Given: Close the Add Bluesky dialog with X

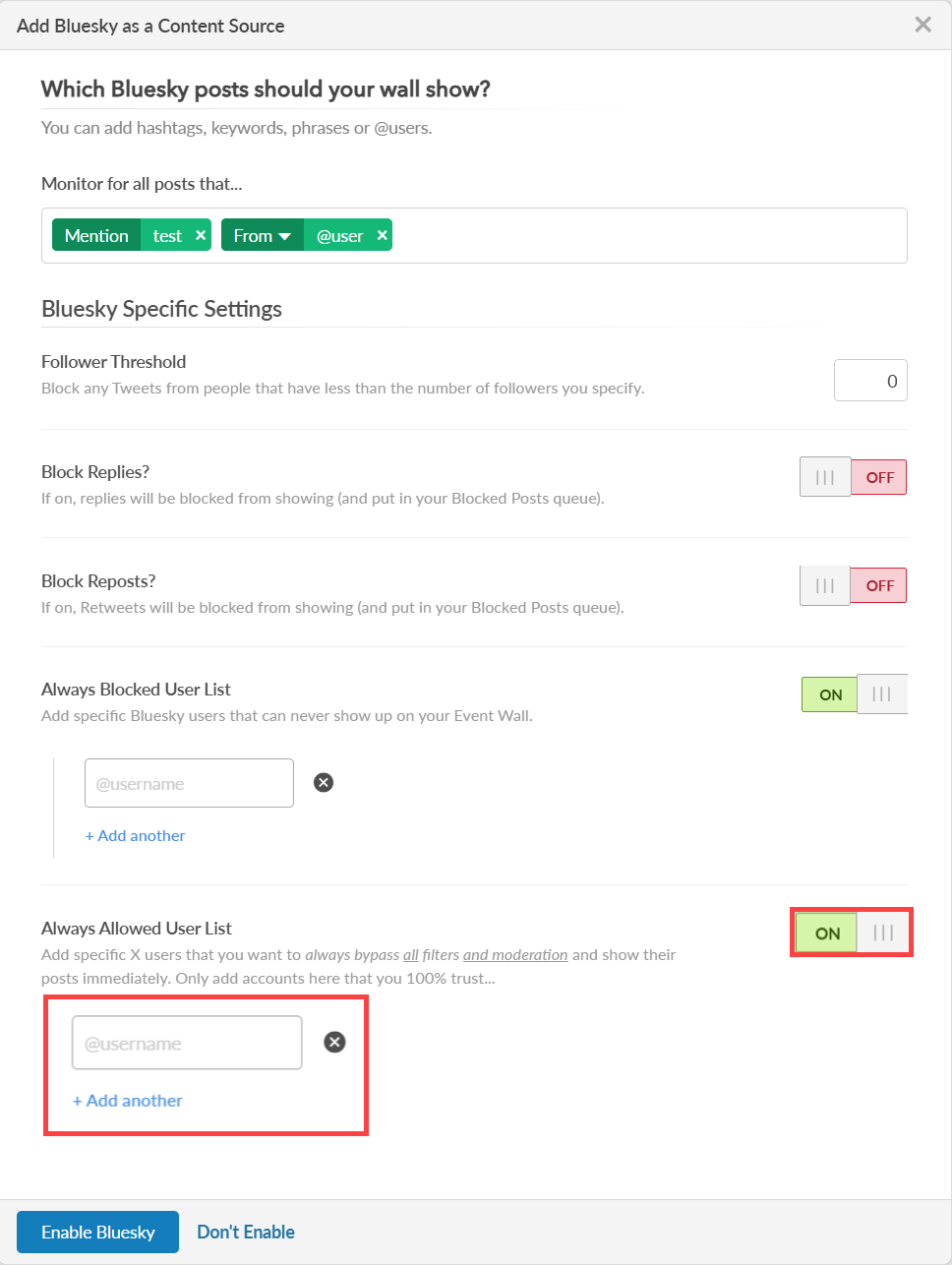Looking at the screenshot, I should [922, 25].
